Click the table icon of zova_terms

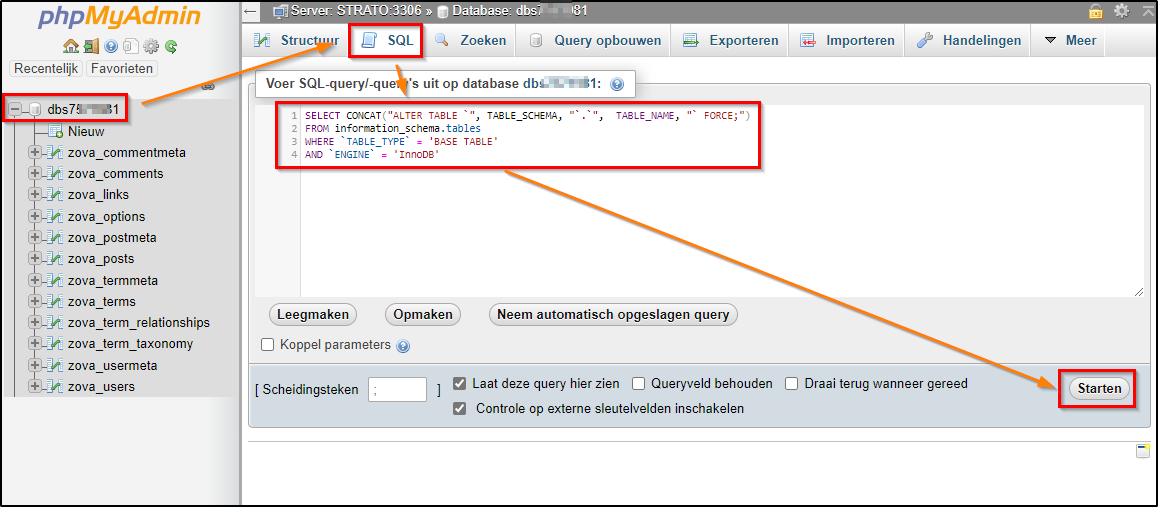(x=55, y=302)
